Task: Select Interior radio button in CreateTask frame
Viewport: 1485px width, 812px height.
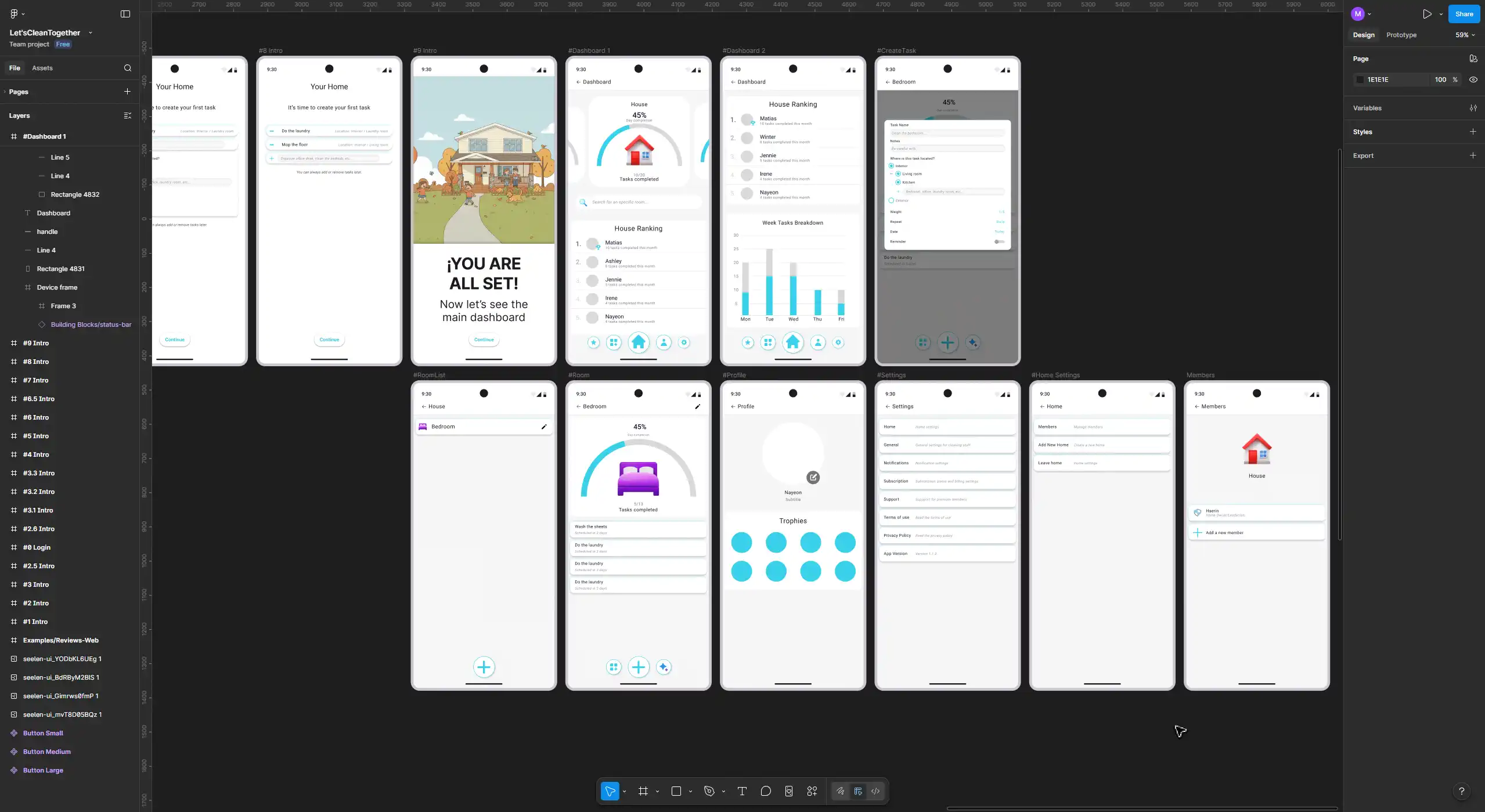Action: [891, 166]
